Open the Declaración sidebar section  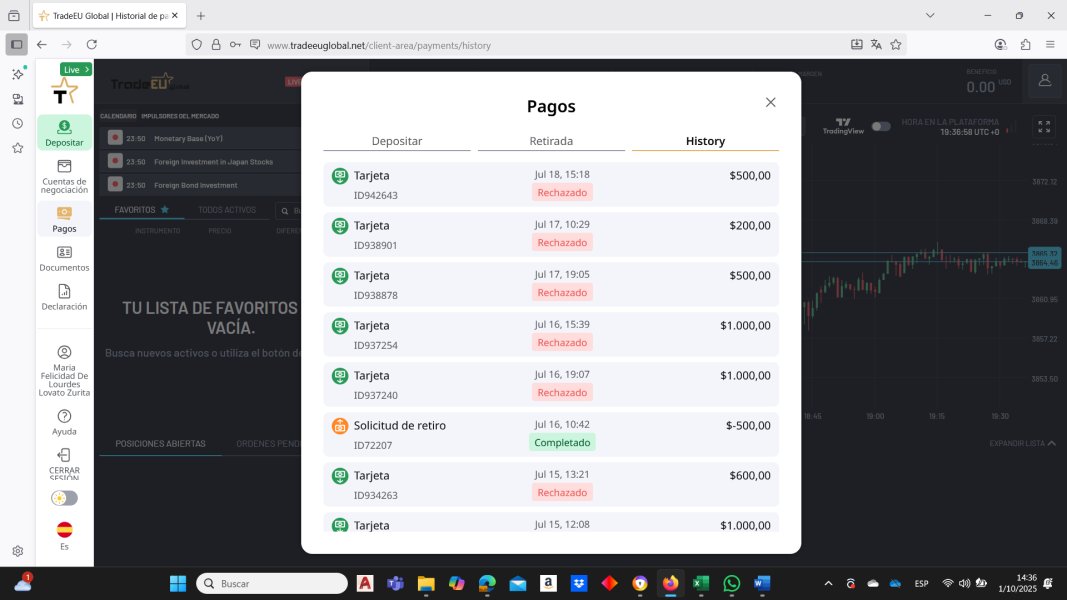coord(64,291)
